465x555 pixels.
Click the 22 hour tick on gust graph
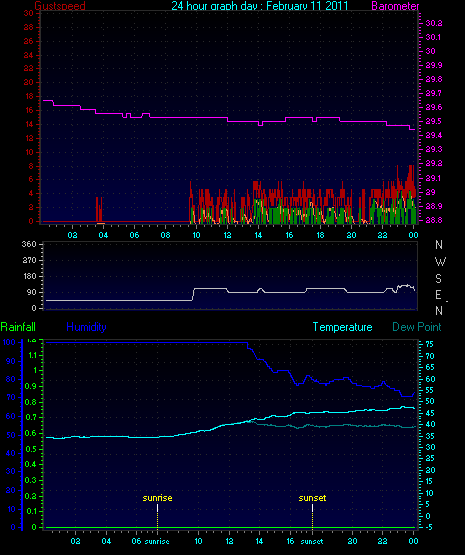[382, 235]
